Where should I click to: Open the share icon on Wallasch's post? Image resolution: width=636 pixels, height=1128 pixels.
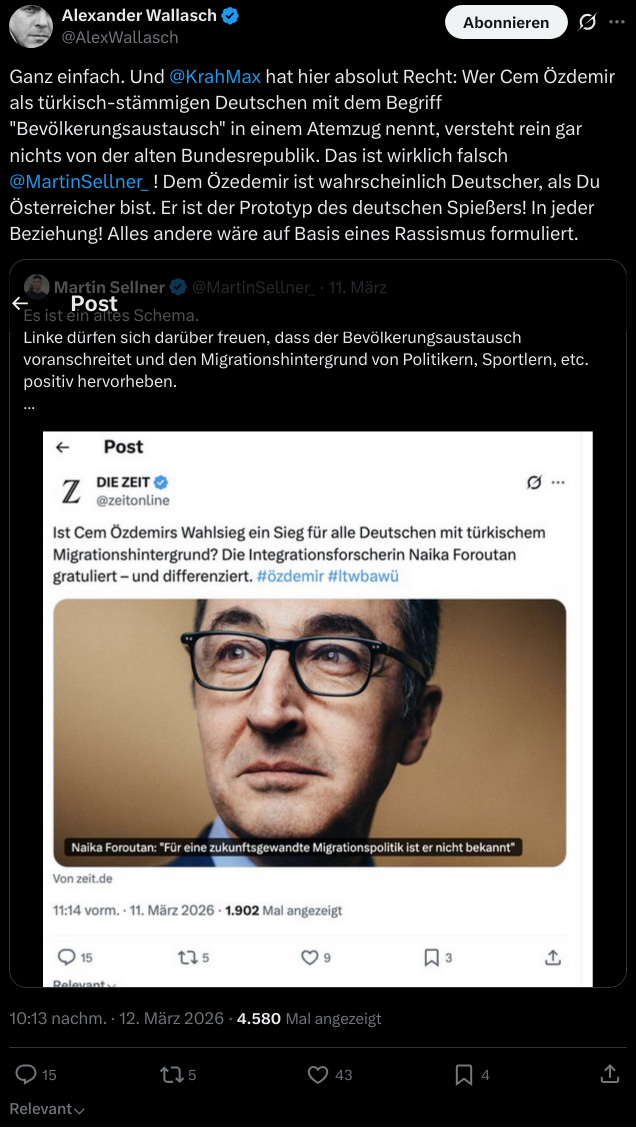pyautogui.click(x=609, y=1074)
